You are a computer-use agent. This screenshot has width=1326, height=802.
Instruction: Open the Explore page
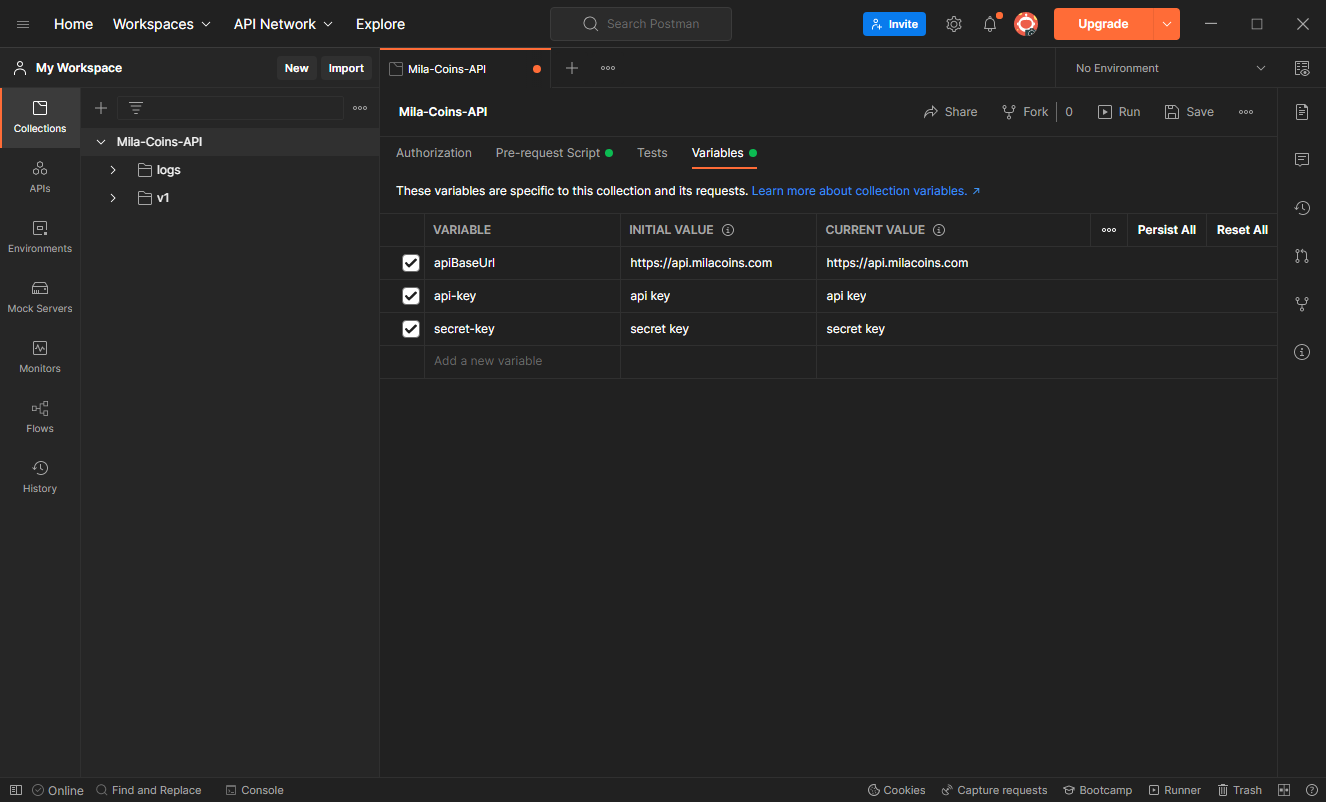pos(381,24)
